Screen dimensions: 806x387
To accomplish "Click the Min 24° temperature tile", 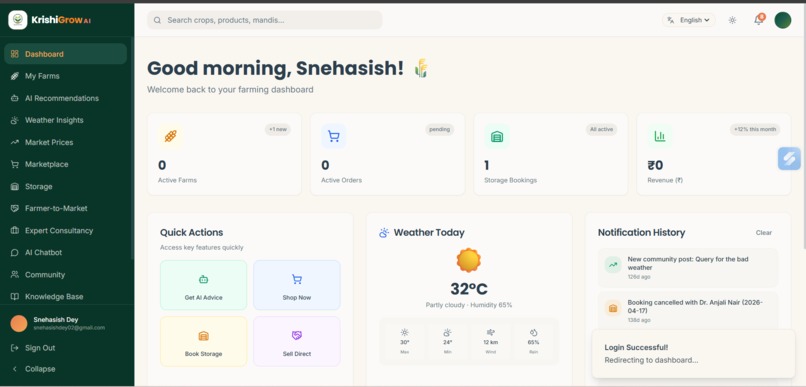I will (448, 341).
